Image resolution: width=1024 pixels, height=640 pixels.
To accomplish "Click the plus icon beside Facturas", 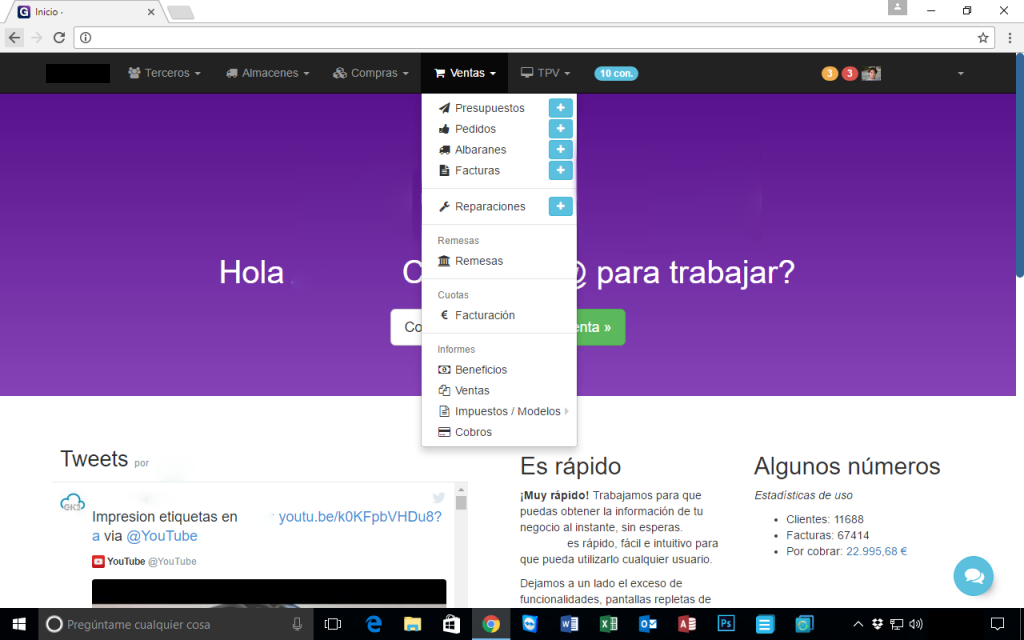I will tap(560, 171).
